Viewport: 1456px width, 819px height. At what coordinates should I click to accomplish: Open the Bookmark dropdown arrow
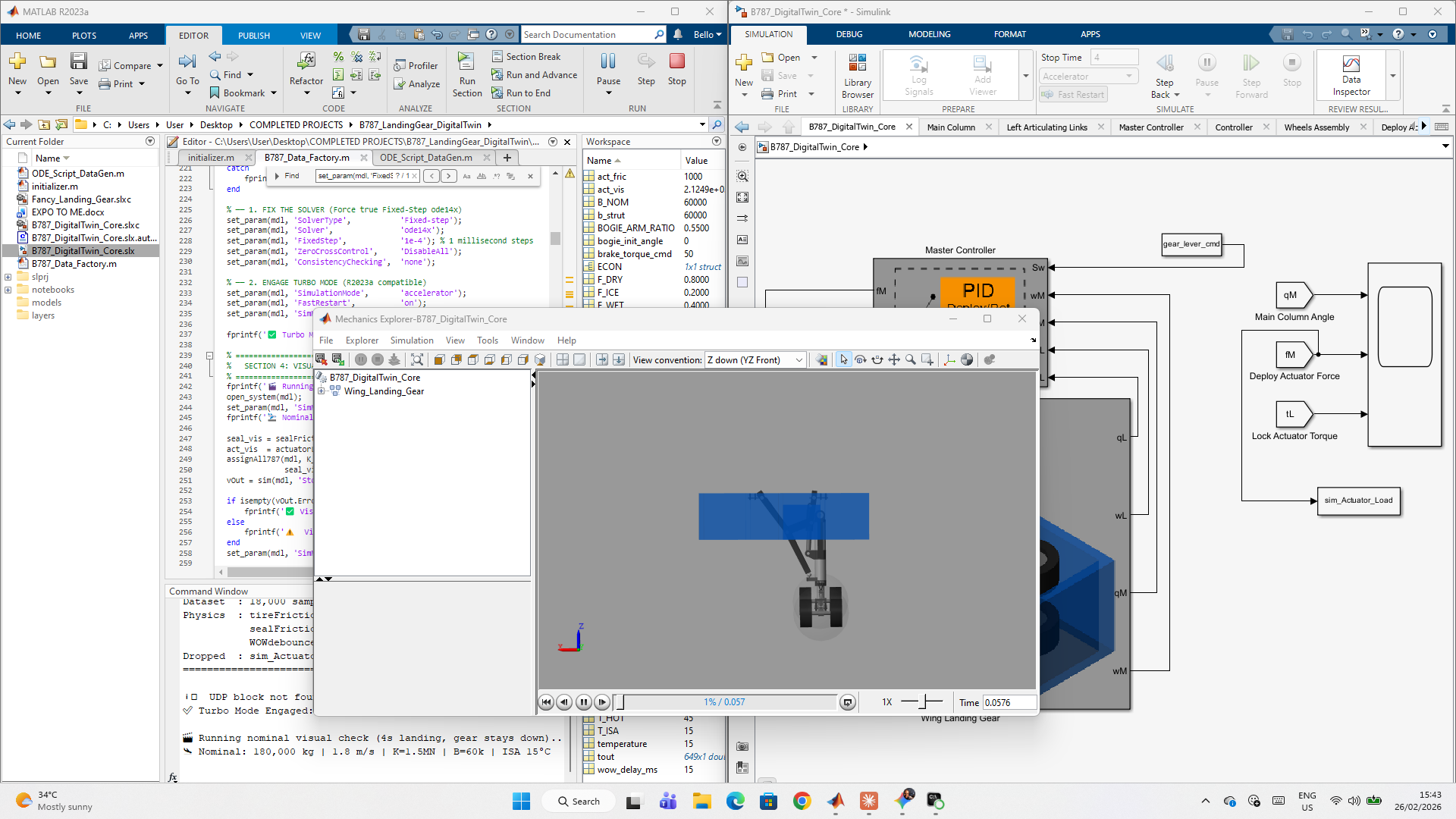[274, 93]
